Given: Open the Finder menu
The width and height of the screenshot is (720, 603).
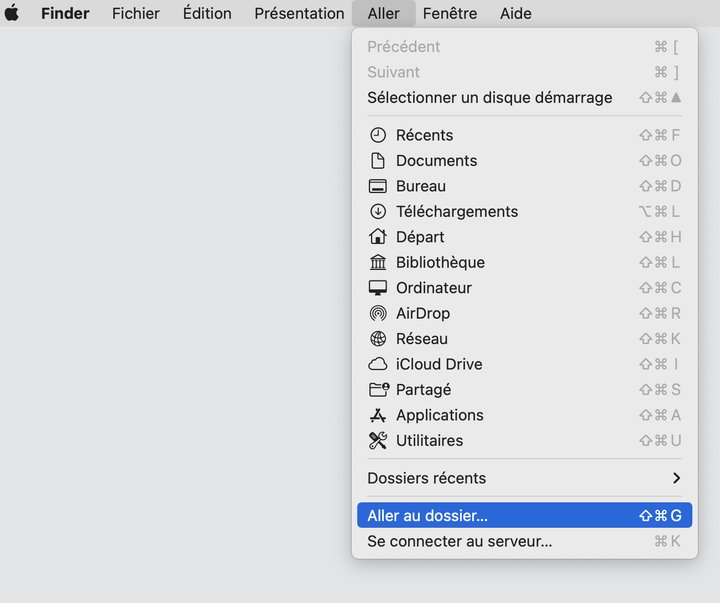Looking at the screenshot, I should 65,13.
